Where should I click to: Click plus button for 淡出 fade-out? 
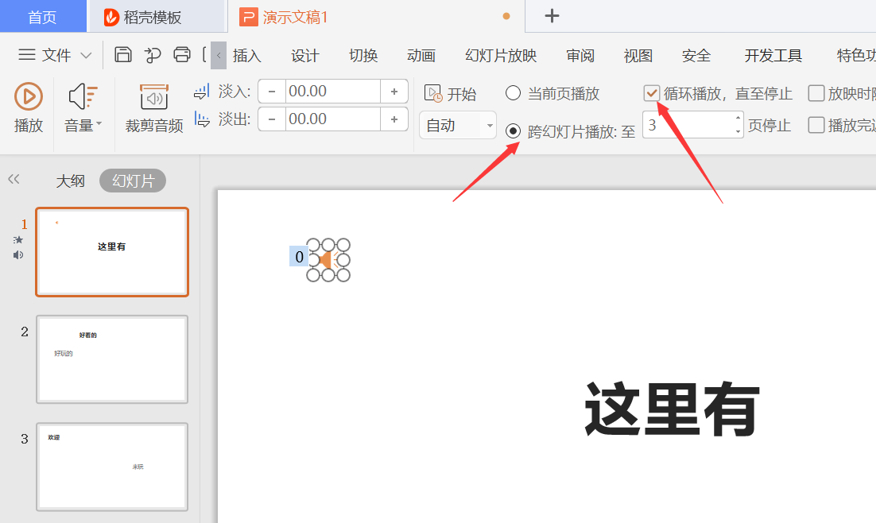394,119
